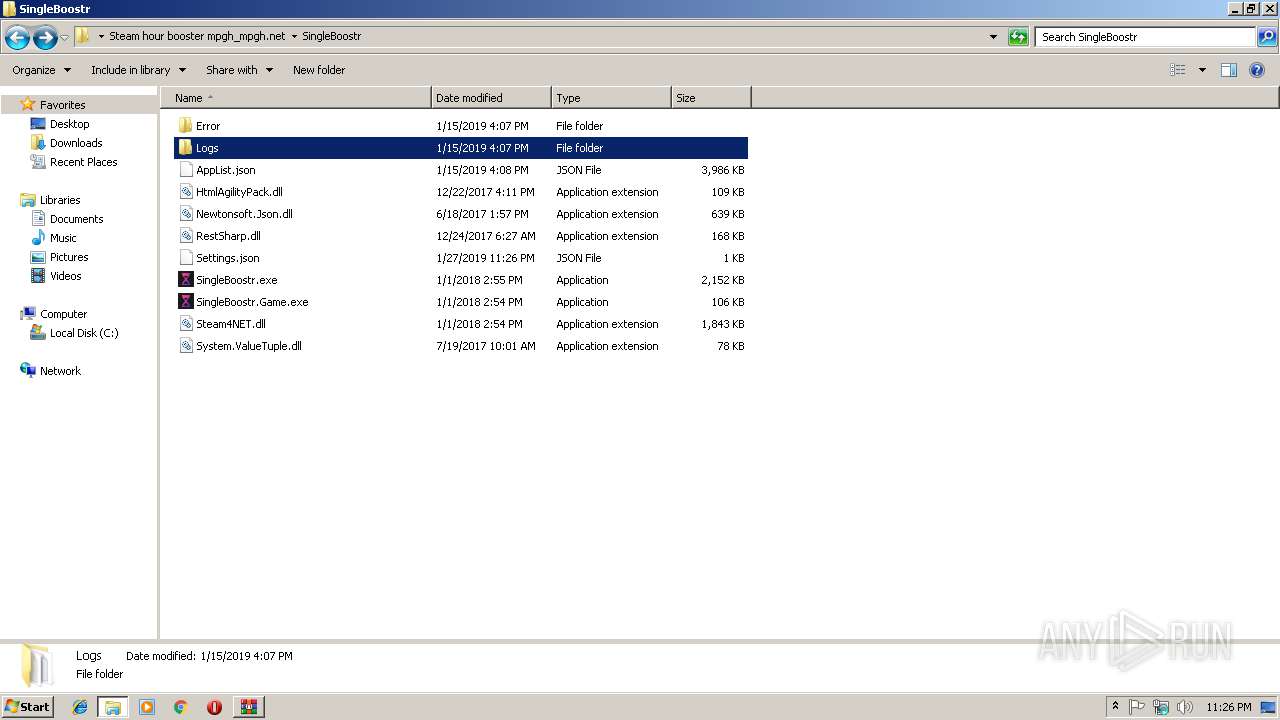Click the Start button
The height and width of the screenshot is (720, 1280).
(28, 707)
